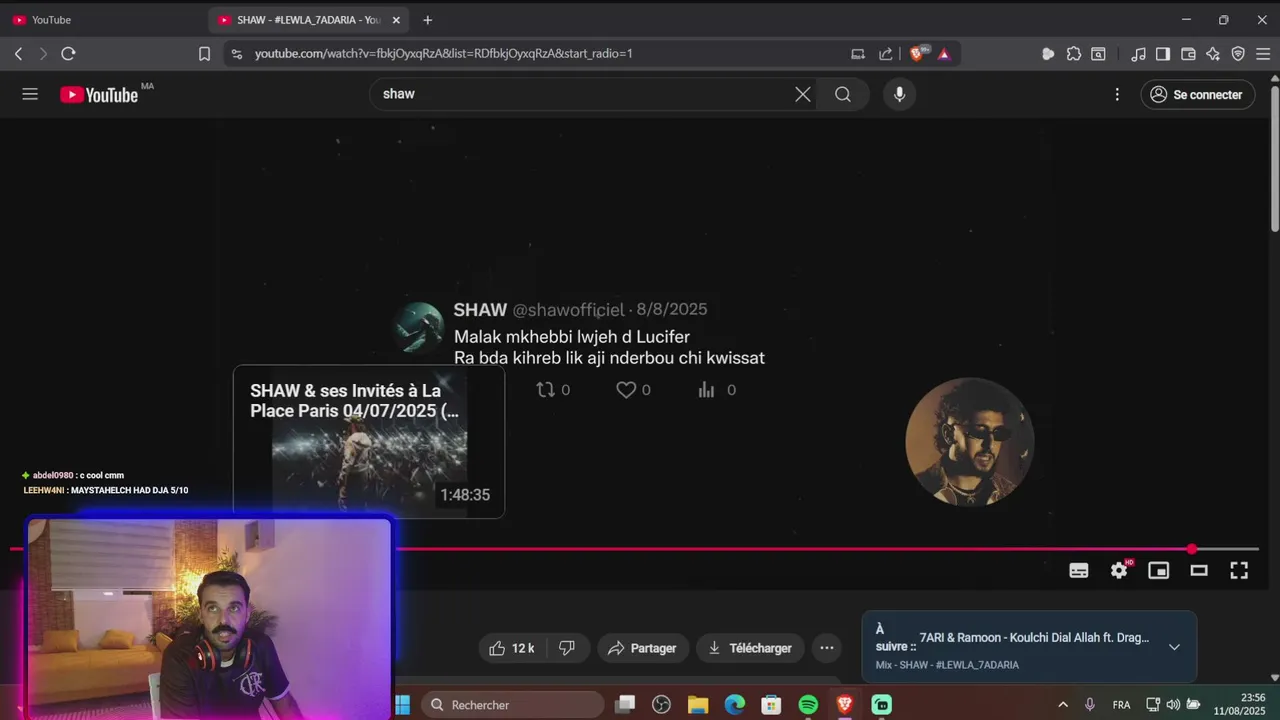Viewport: 1280px width, 720px height.
Task: Dislike the video with thumbs down
Action: (567, 648)
